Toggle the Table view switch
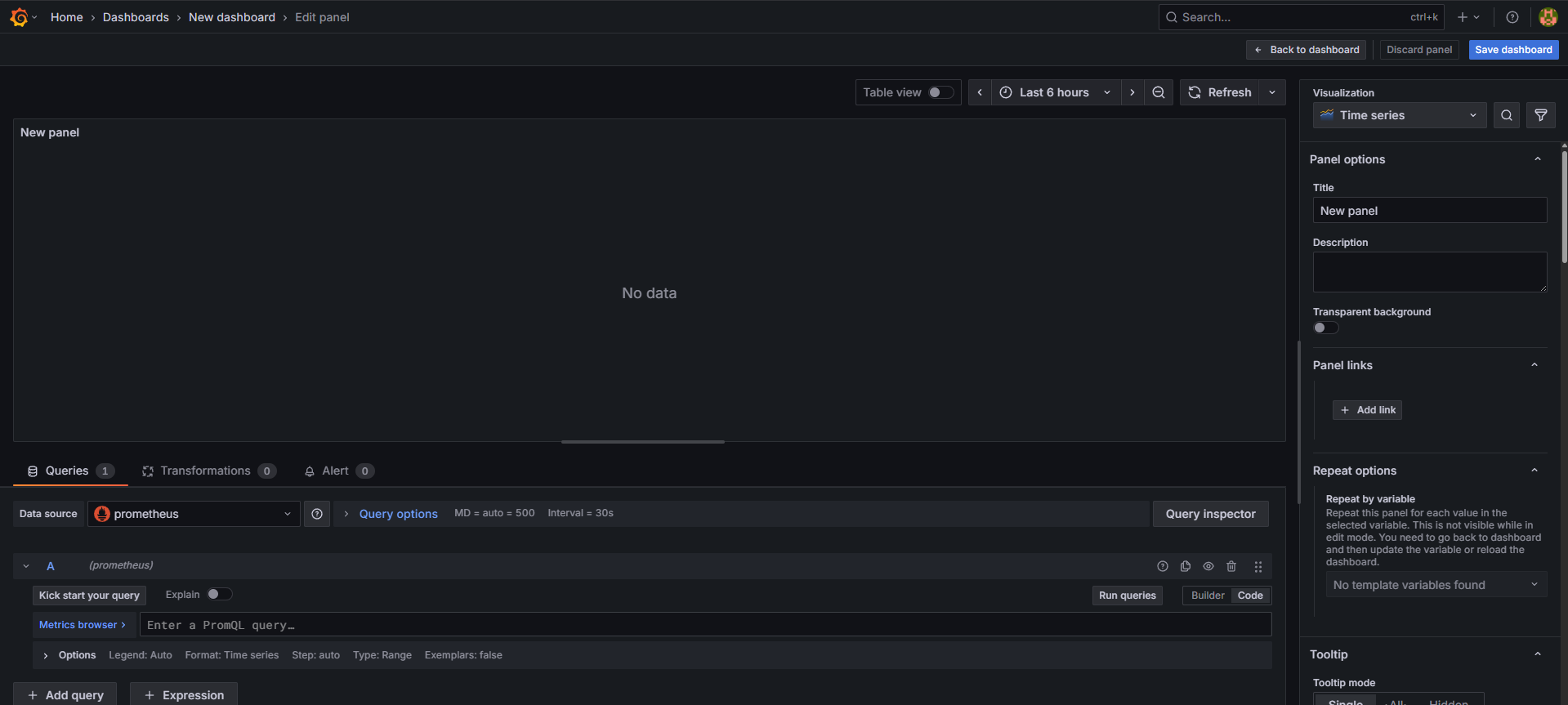1568x705 pixels. pos(940,92)
